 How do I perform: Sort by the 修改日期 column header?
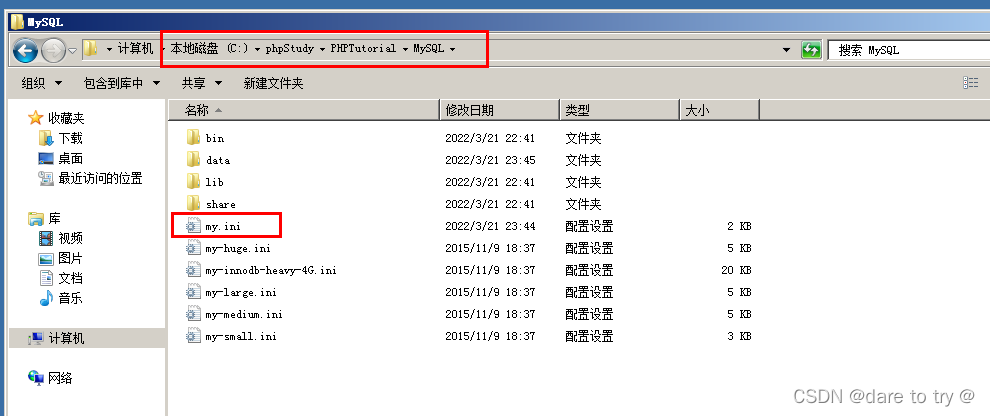[499, 110]
